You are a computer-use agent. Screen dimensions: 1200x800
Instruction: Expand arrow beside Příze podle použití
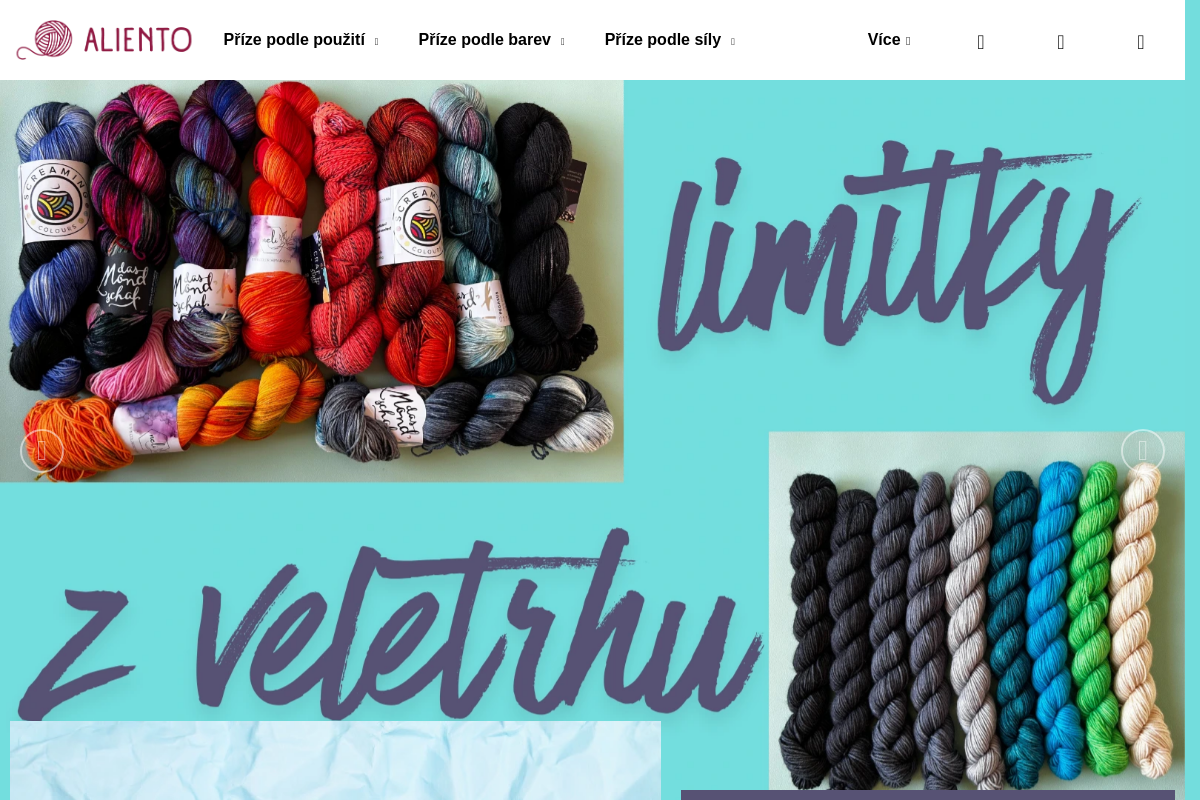[x=376, y=42]
